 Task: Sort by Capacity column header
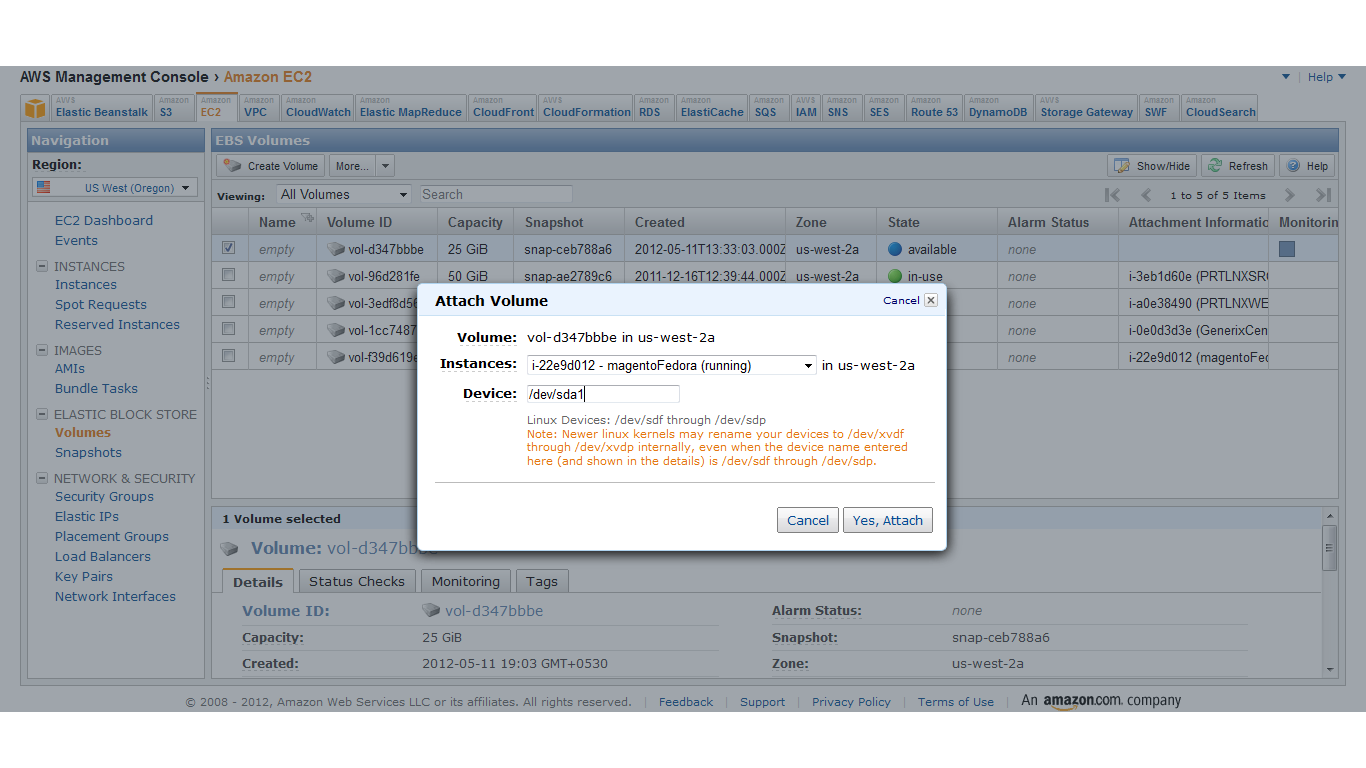coord(475,222)
